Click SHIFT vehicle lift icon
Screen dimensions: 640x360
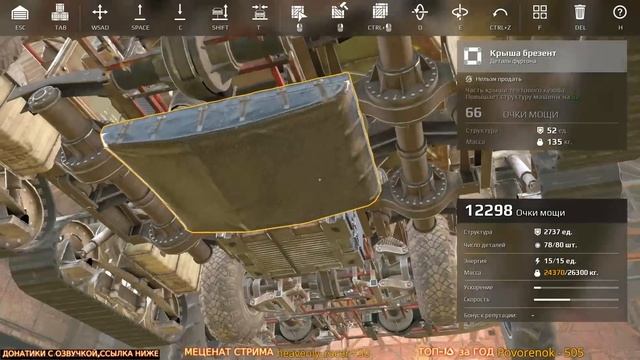pos(220,13)
